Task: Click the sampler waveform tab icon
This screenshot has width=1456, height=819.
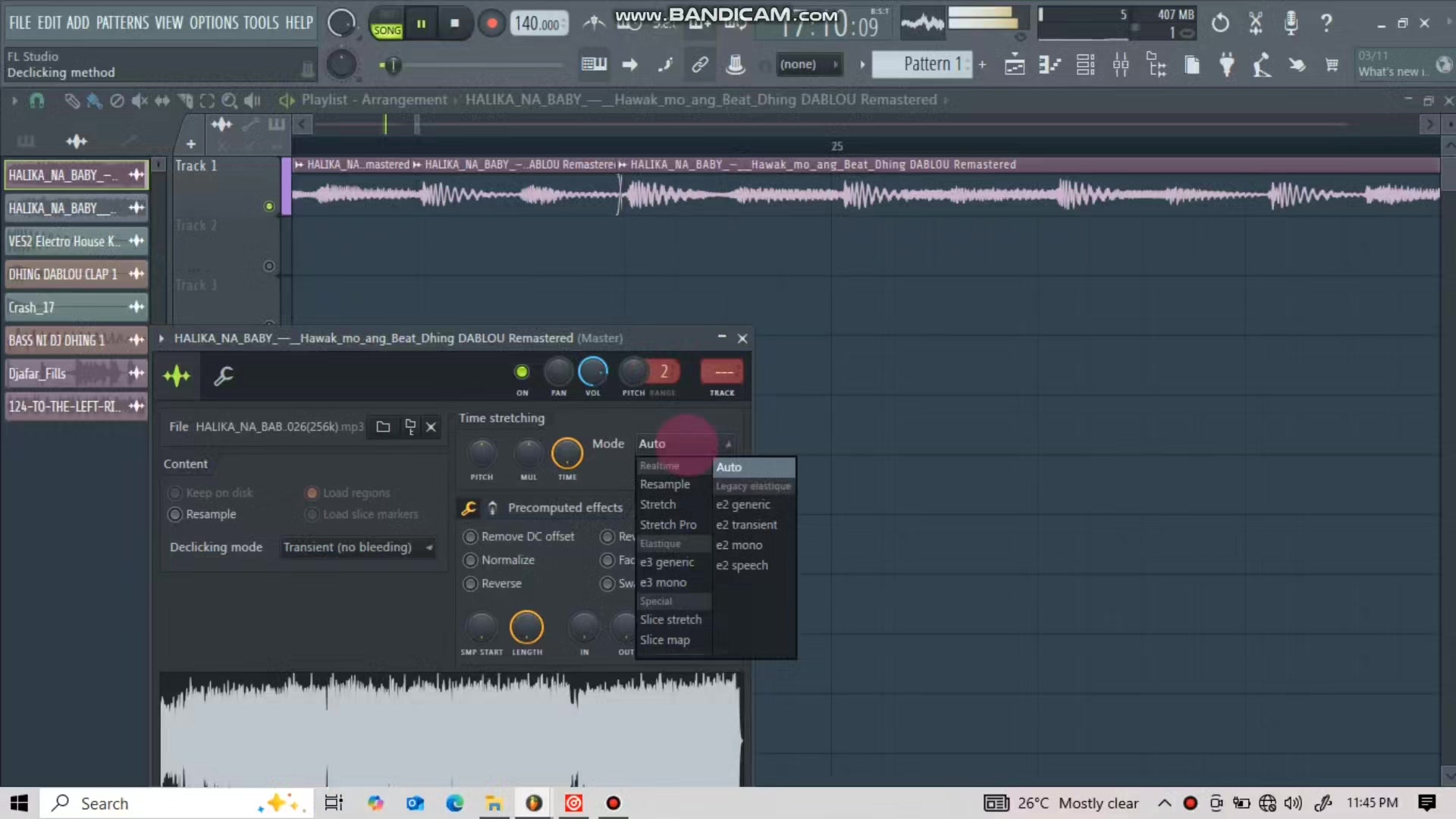Action: pyautogui.click(x=177, y=375)
